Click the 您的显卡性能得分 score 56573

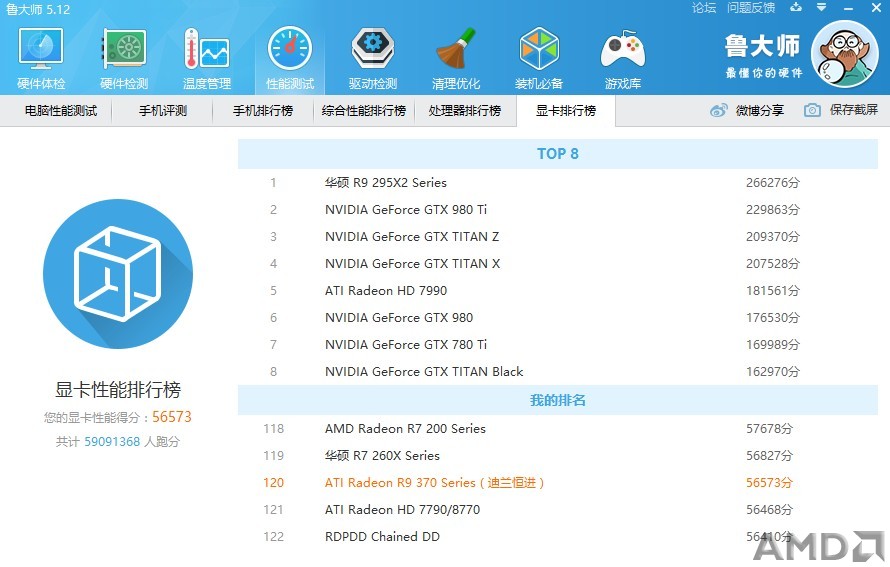[172, 417]
